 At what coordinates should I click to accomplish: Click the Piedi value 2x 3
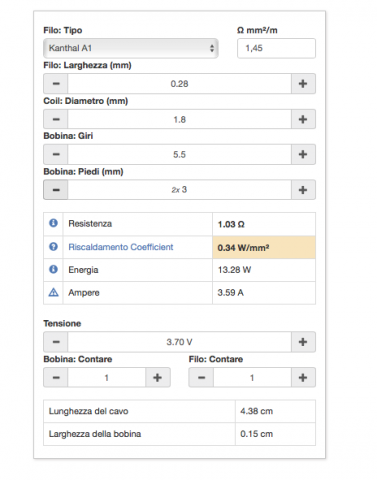pos(179,190)
